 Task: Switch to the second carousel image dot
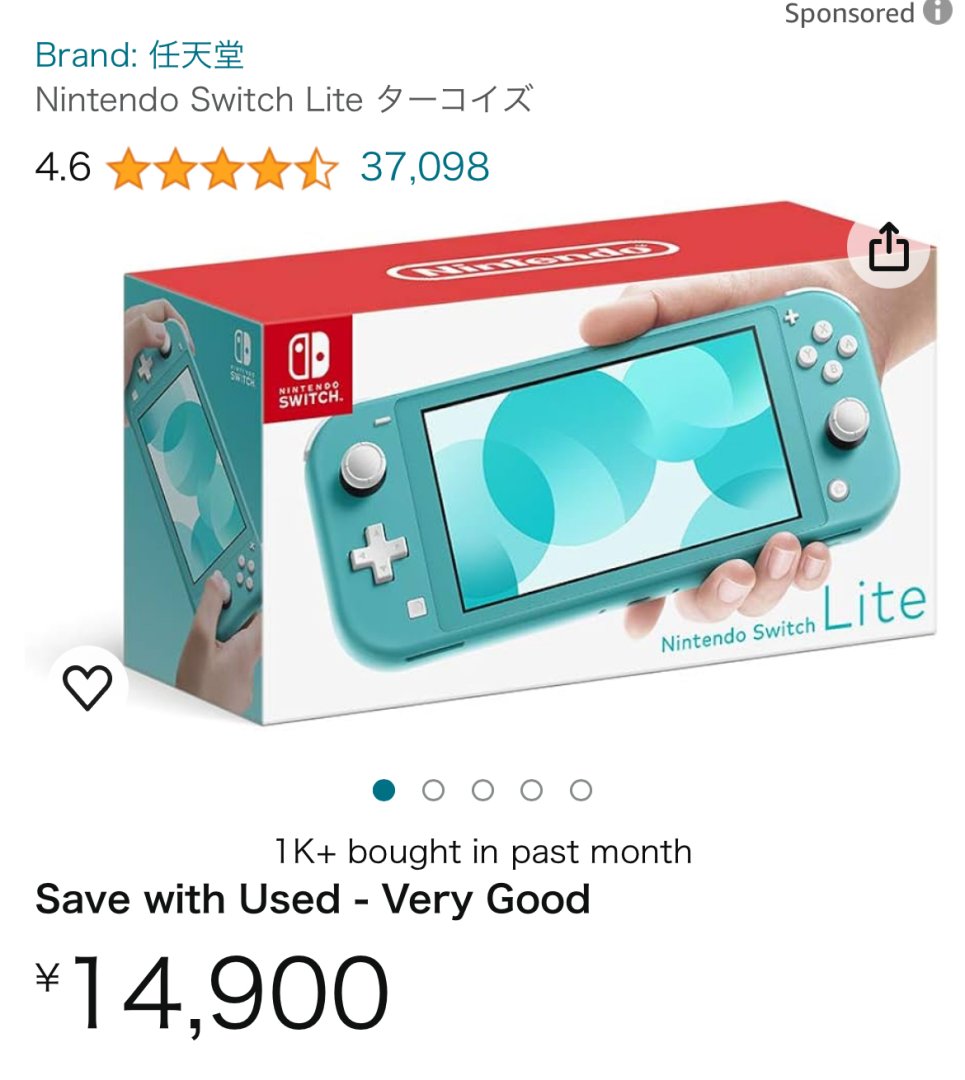click(433, 791)
